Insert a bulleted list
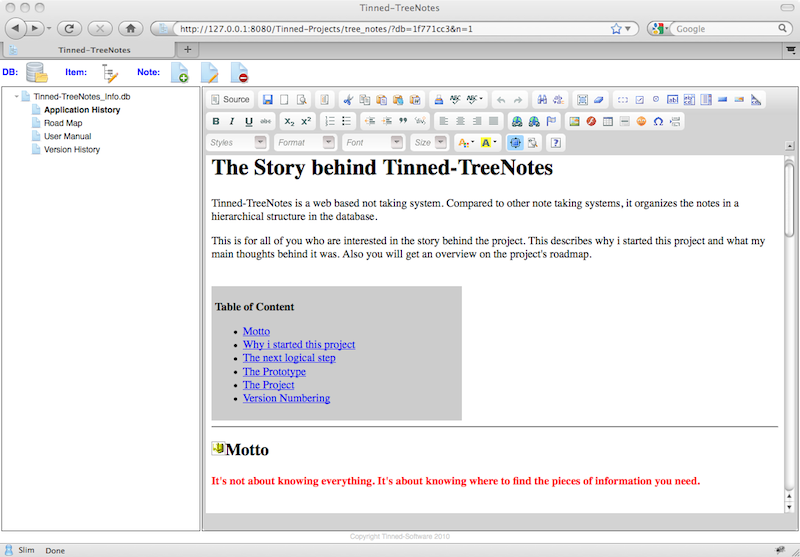The height and width of the screenshot is (557, 800). tap(347, 121)
